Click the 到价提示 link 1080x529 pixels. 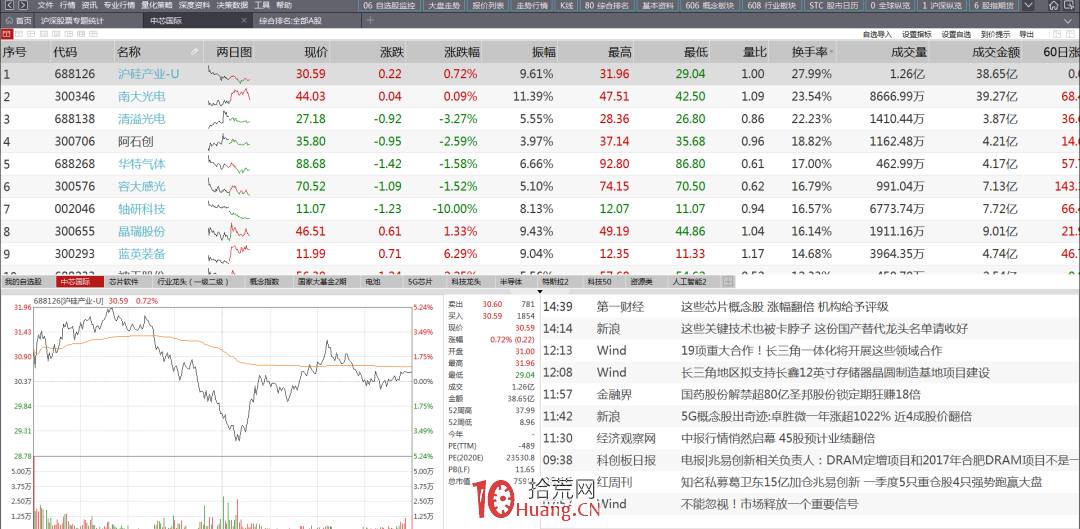[x=995, y=33]
